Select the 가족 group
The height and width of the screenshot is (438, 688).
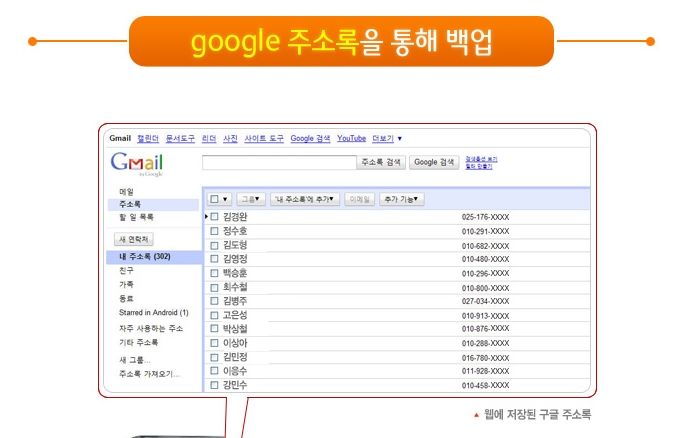[126, 284]
